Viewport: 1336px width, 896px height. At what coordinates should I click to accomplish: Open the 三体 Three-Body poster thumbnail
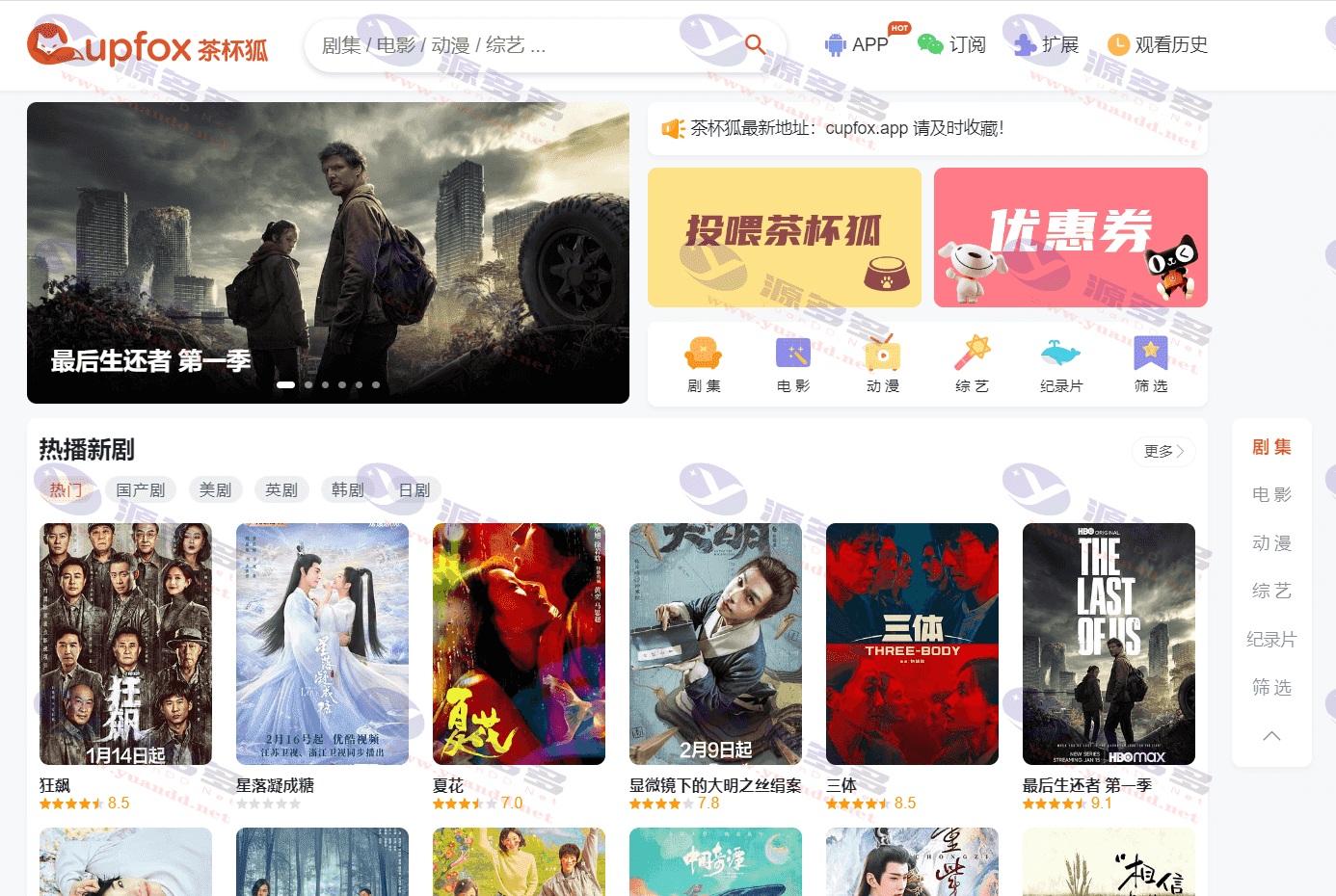[x=912, y=644]
